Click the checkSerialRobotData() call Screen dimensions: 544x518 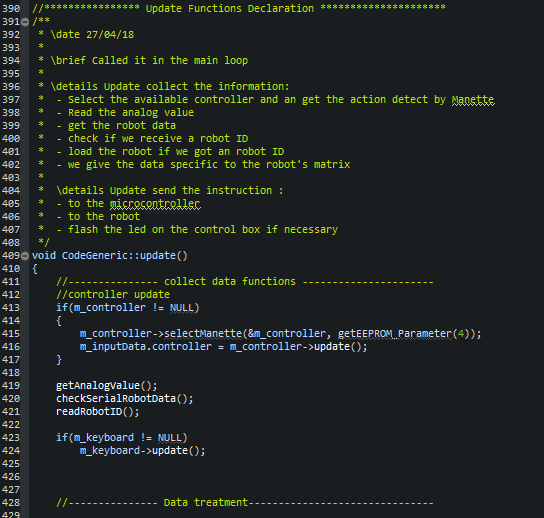125,399
